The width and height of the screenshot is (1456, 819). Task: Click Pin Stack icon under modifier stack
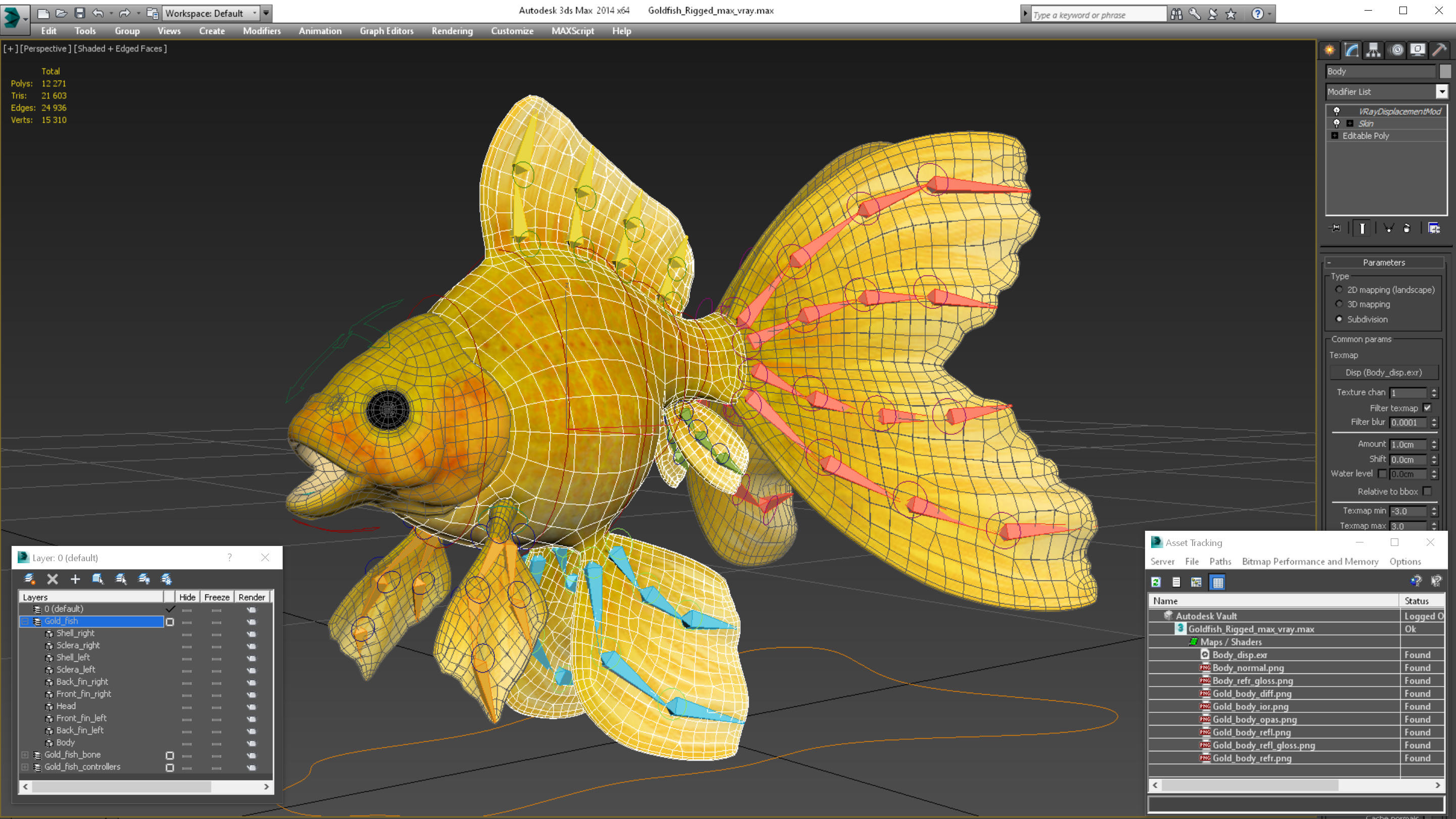[1335, 228]
